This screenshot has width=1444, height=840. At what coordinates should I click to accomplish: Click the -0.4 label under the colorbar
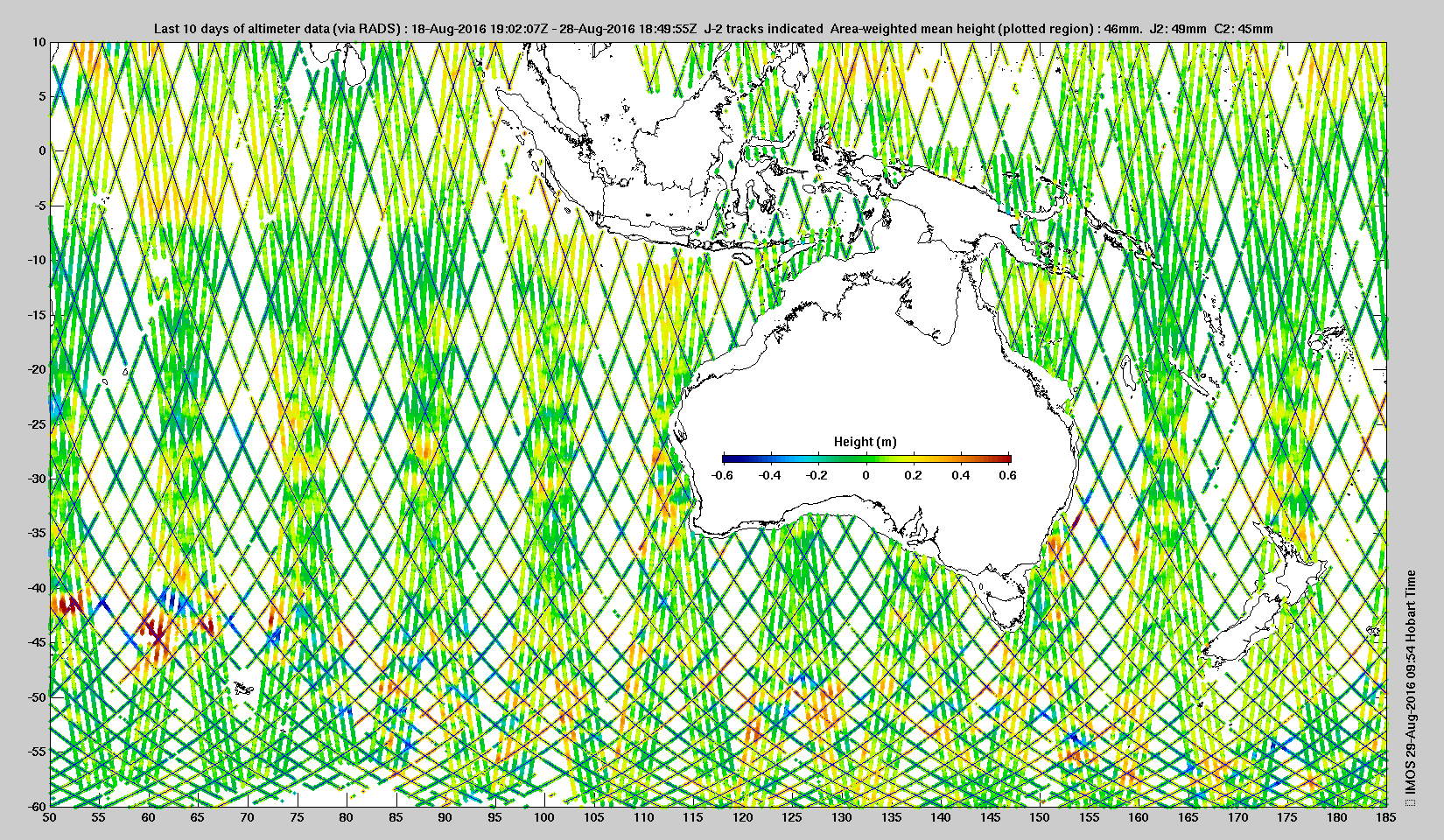click(770, 475)
